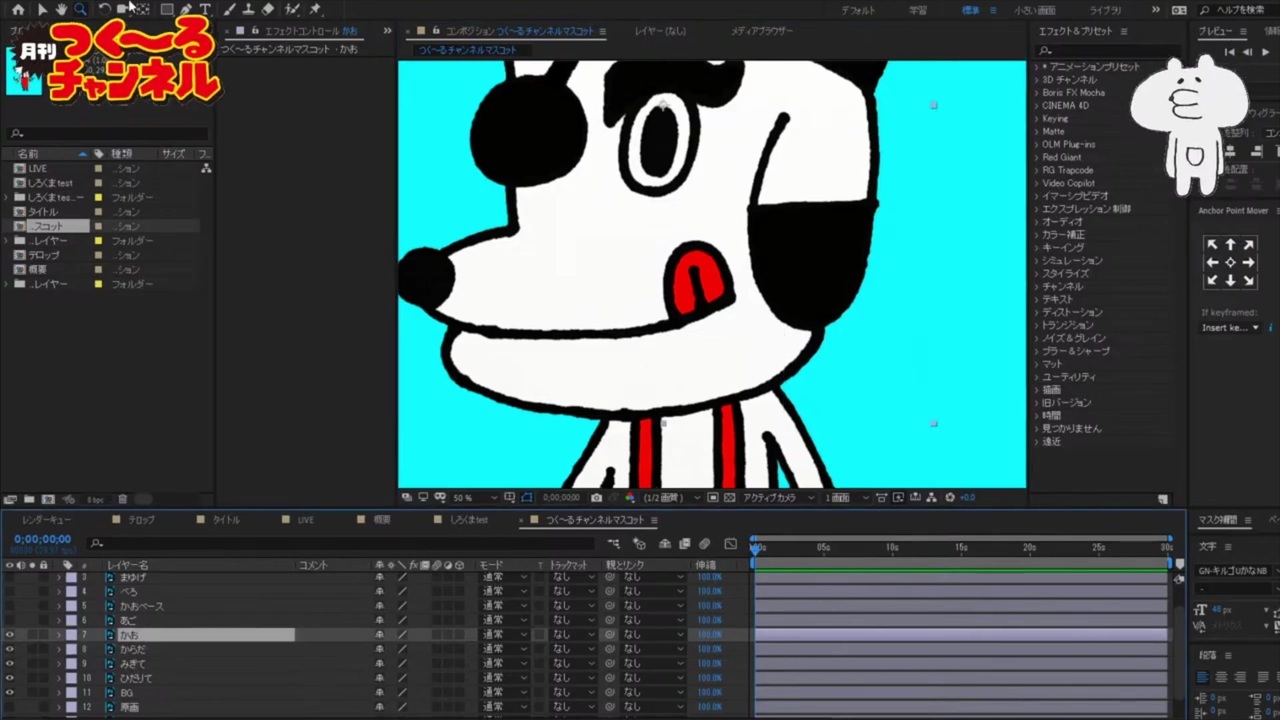Click the 100.0% stretch value of かお layer
1280x720 pixels.
(709, 635)
